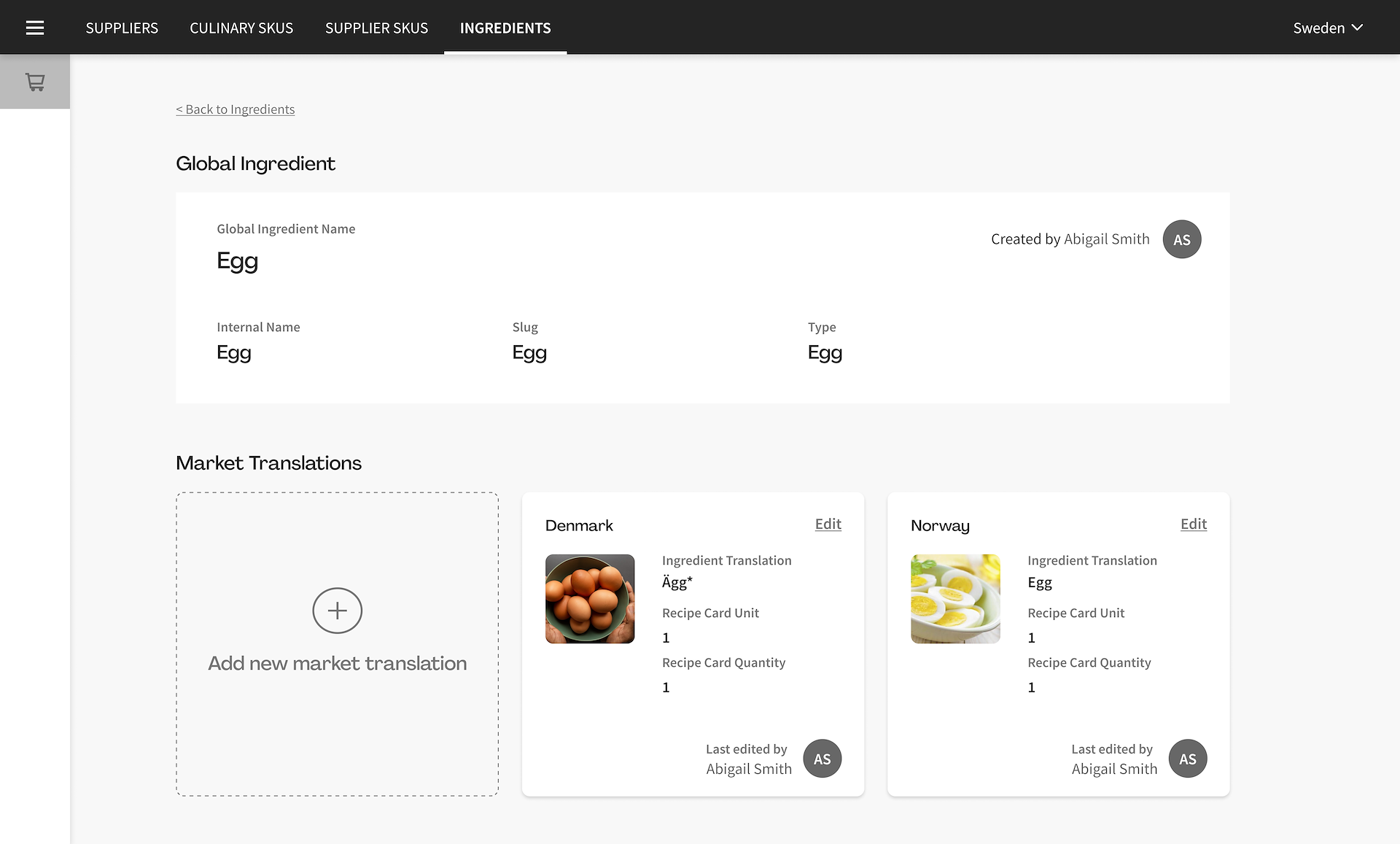Image resolution: width=1400 pixels, height=844 pixels.
Task: Open the Sweden market dropdown
Action: pyautogui.click(x=1318, y=28)
